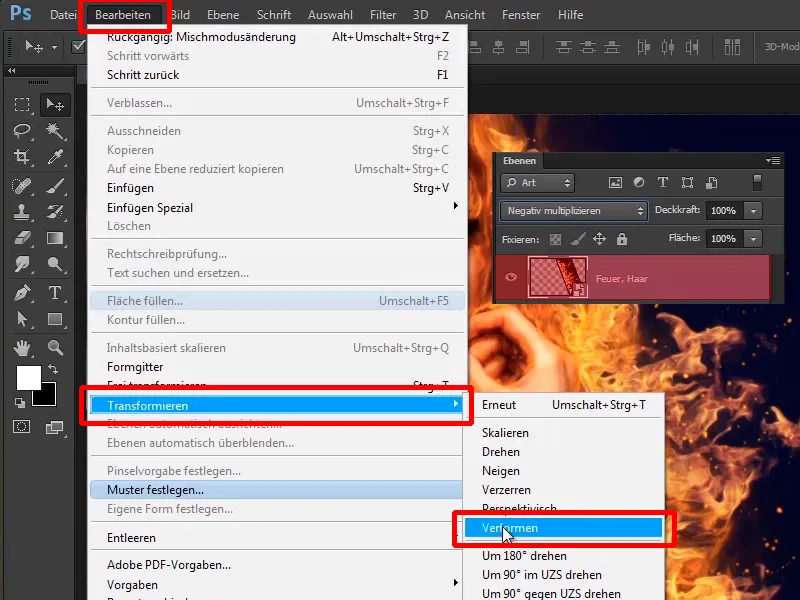Toggle the options bar checkbox
This screenshot has height=600, width=800.
78,47
